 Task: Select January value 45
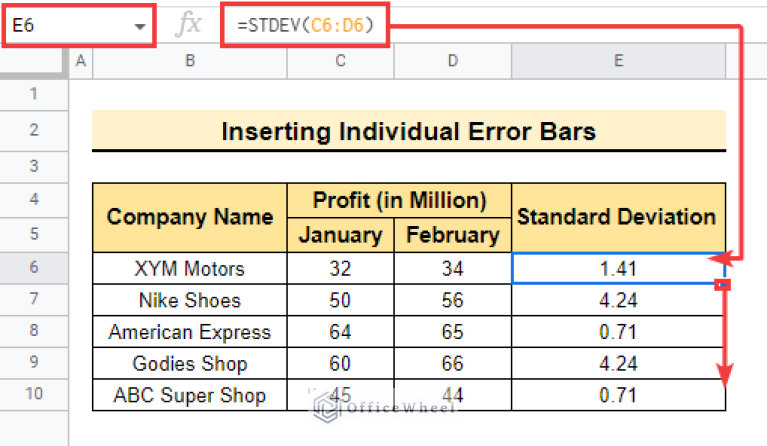[x=340, y=395]
